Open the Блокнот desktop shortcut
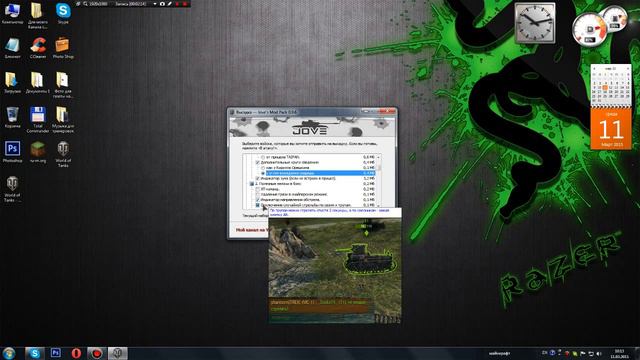Screen dimensions: 640x360 12,48
